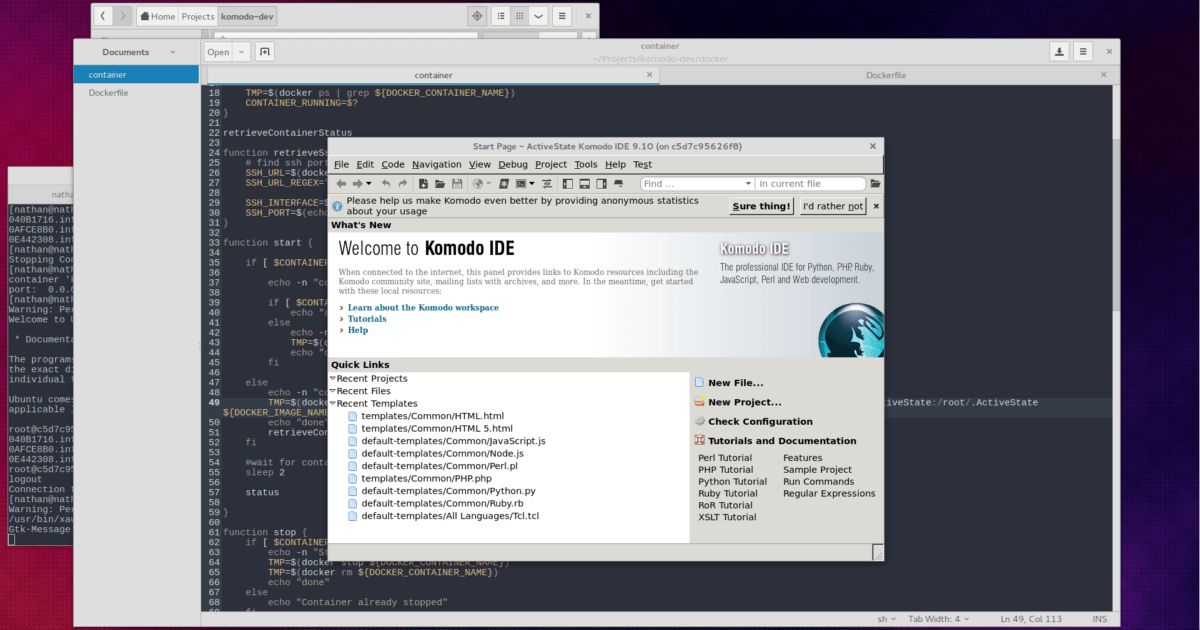Toggle Komodo's left pane visibility icon
The image size is (1200, 630).
(568, 184)
